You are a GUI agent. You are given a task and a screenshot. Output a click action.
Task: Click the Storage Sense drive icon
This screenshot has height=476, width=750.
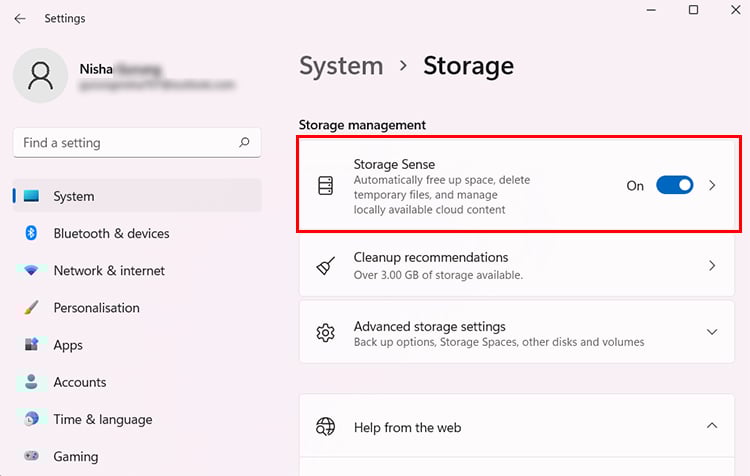click(x=325, y=186)
